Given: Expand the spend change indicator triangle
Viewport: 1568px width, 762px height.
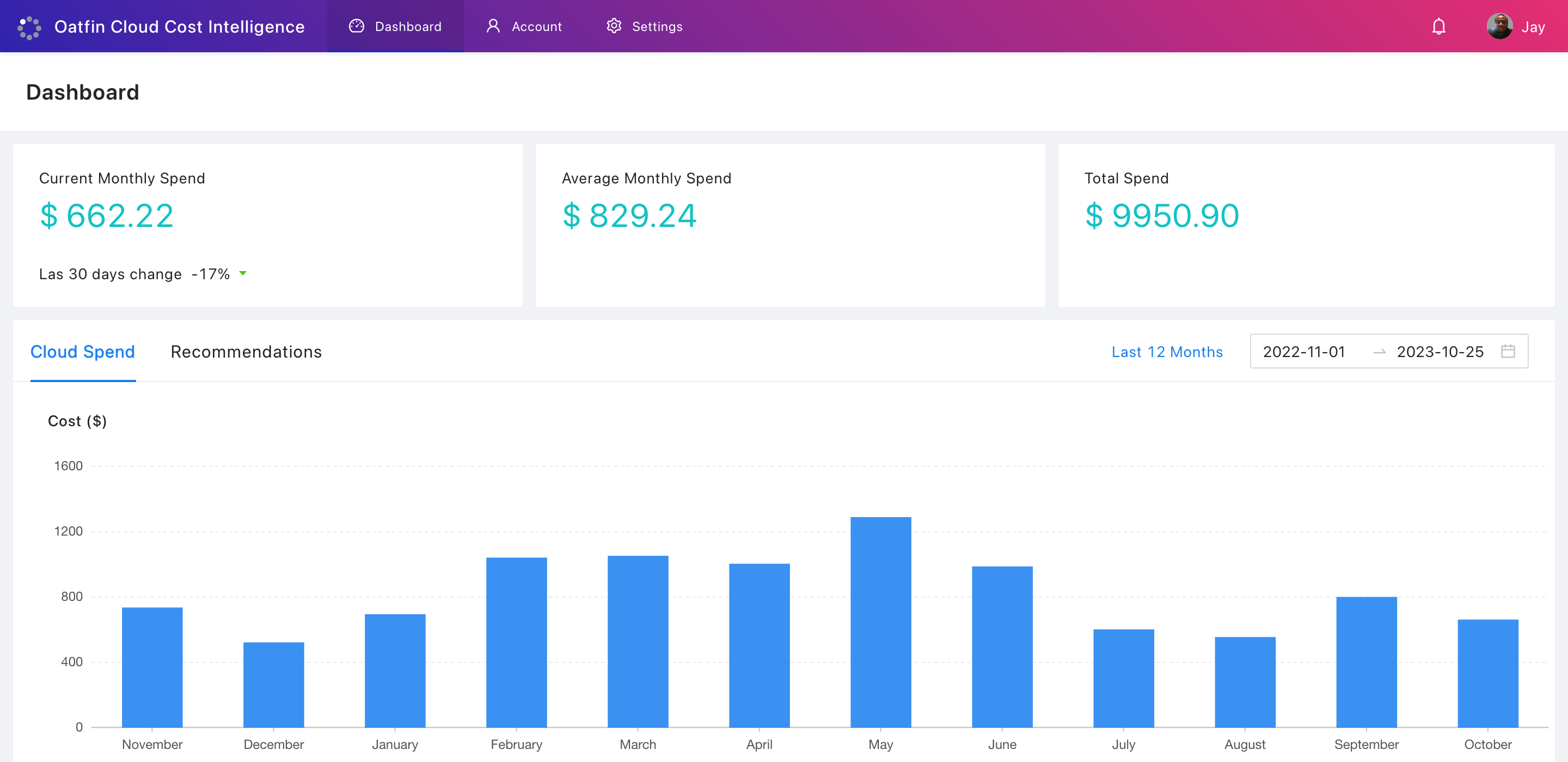Looking at the screenshot, I should coord(242,274).
